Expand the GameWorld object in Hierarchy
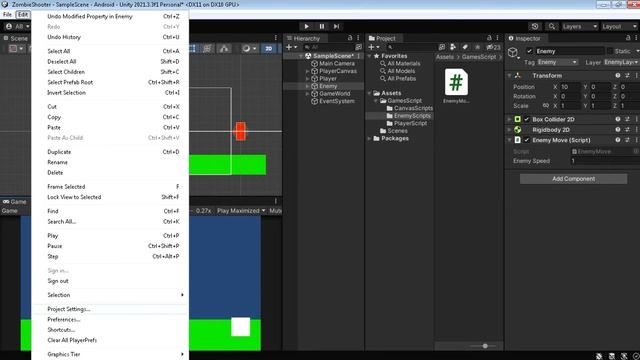 point(307,93)
